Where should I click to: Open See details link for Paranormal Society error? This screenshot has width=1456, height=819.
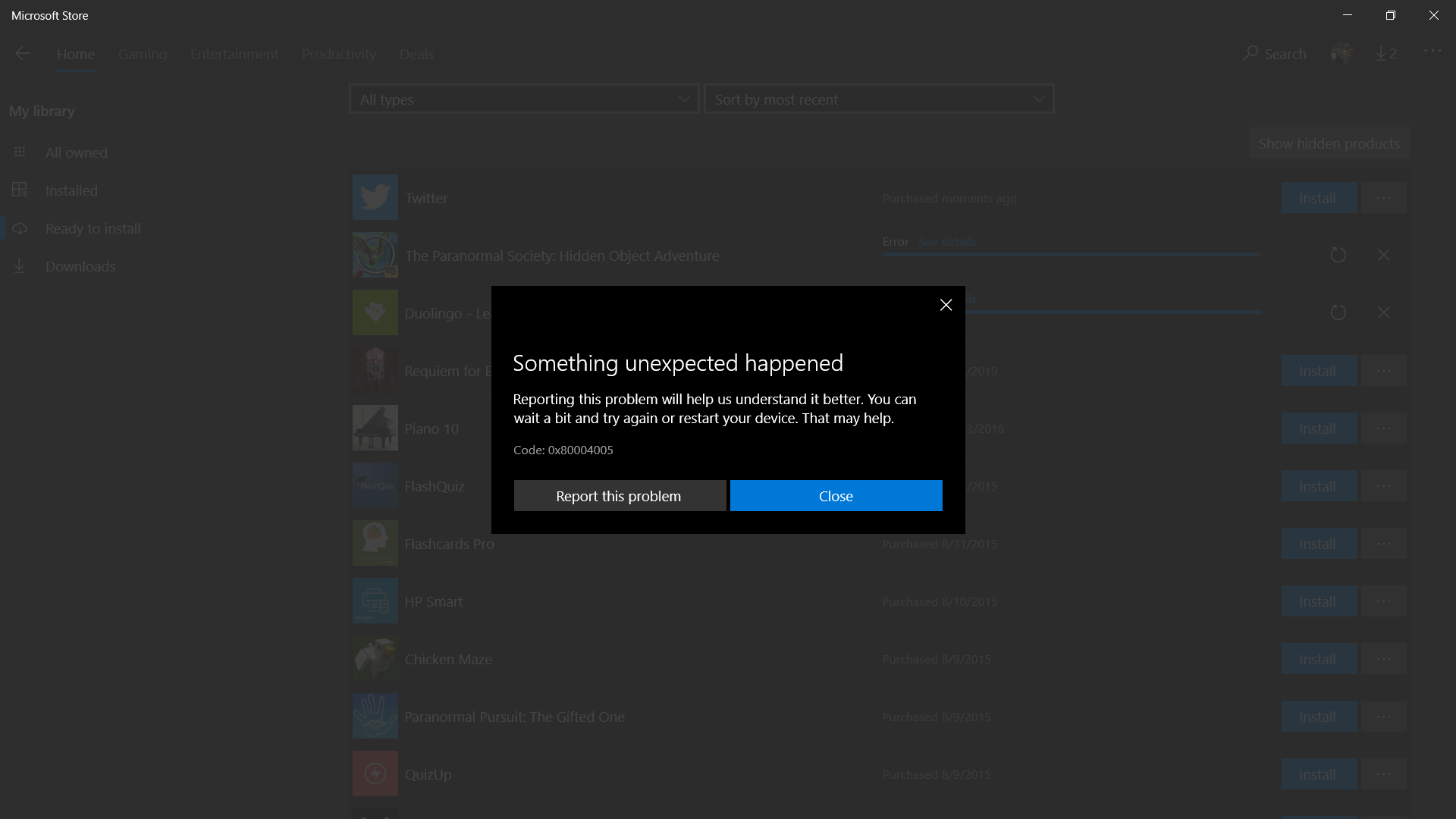947,241
